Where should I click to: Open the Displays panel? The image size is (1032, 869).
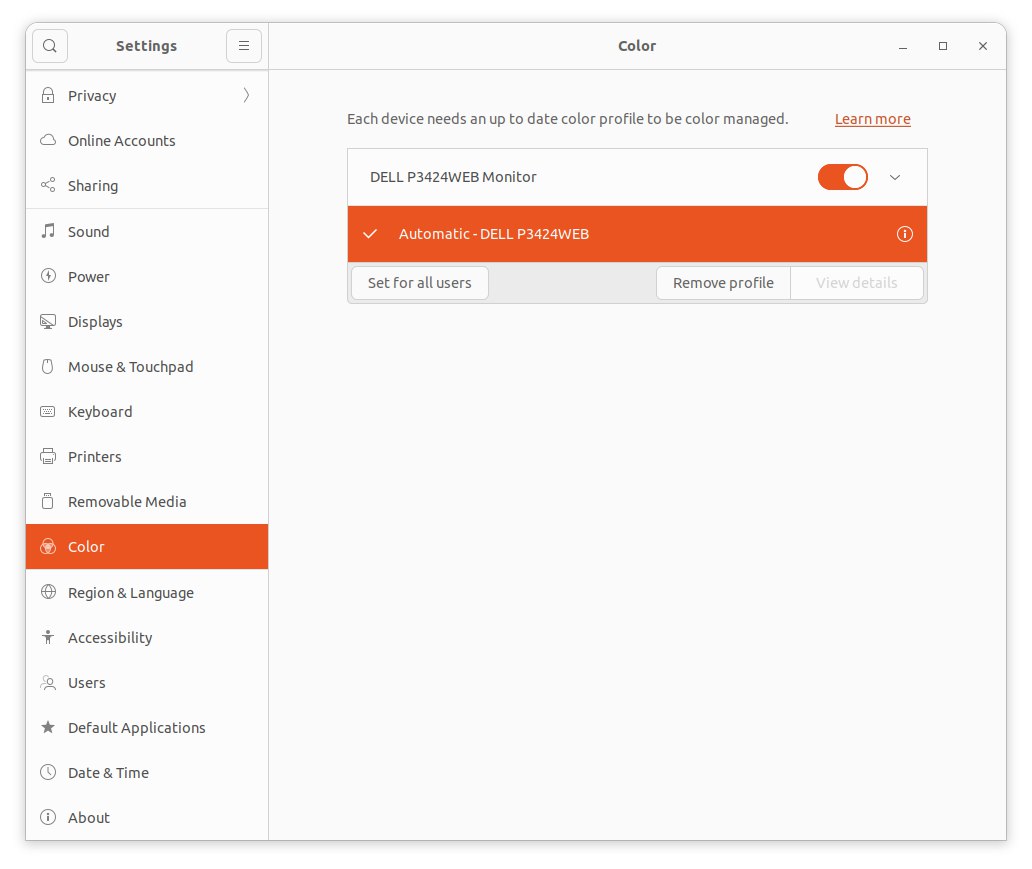(x=147, y=321)
